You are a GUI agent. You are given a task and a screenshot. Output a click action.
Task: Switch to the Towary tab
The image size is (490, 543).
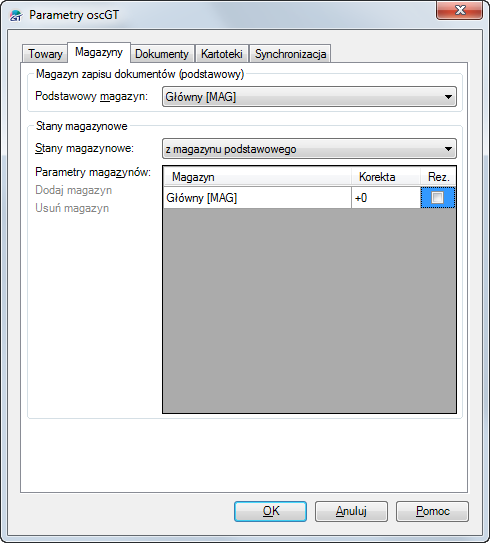click(45, 54)
